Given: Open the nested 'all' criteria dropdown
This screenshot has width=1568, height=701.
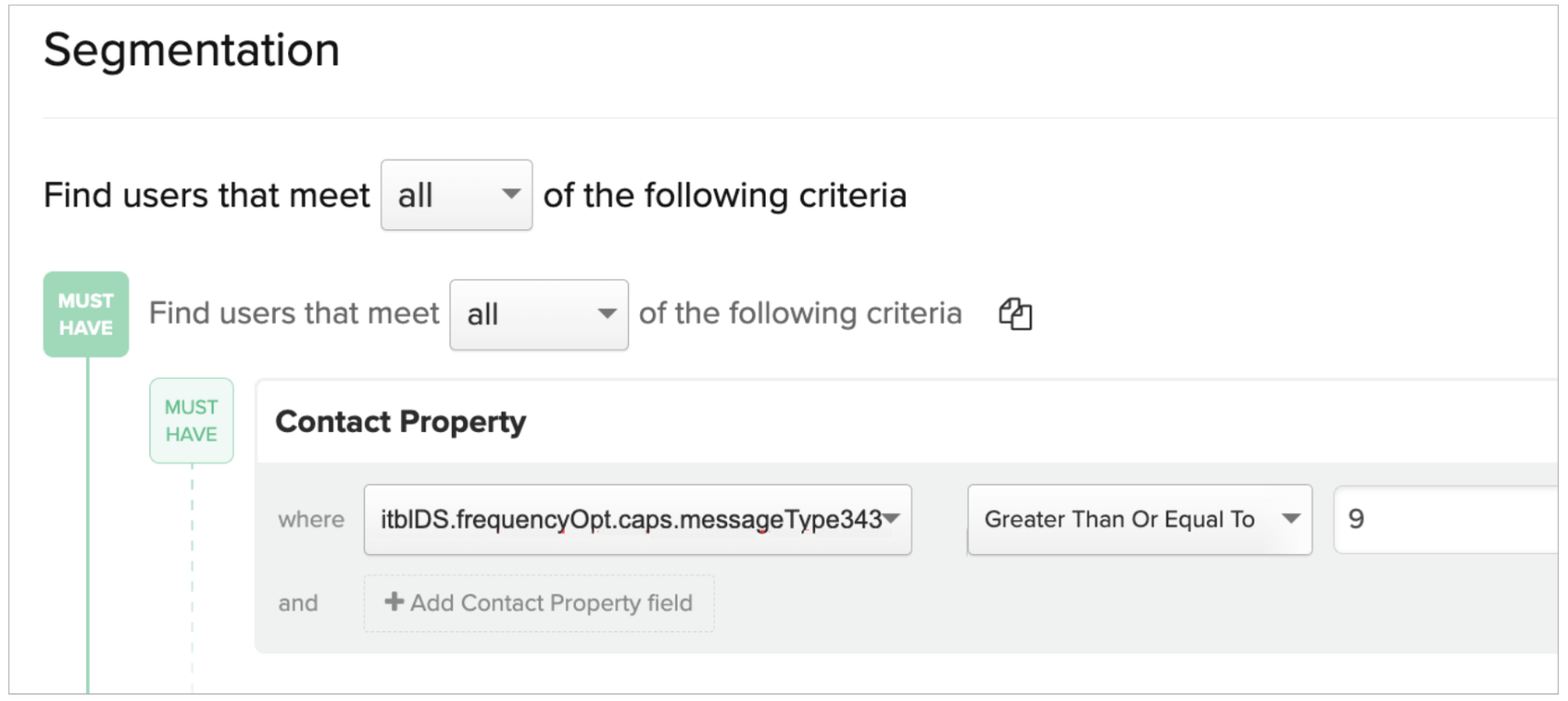Looking at the screenshot, I should pyautogui.click(x=539, y=315).
